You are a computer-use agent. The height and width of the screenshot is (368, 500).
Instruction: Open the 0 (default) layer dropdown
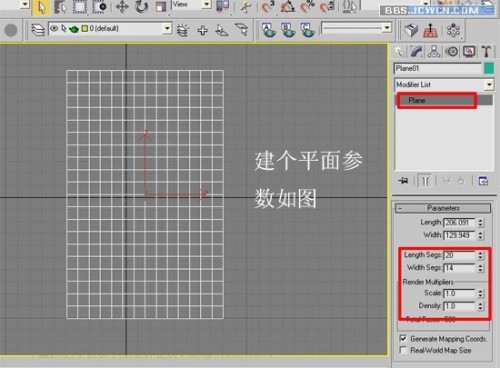tap(110, 29)
